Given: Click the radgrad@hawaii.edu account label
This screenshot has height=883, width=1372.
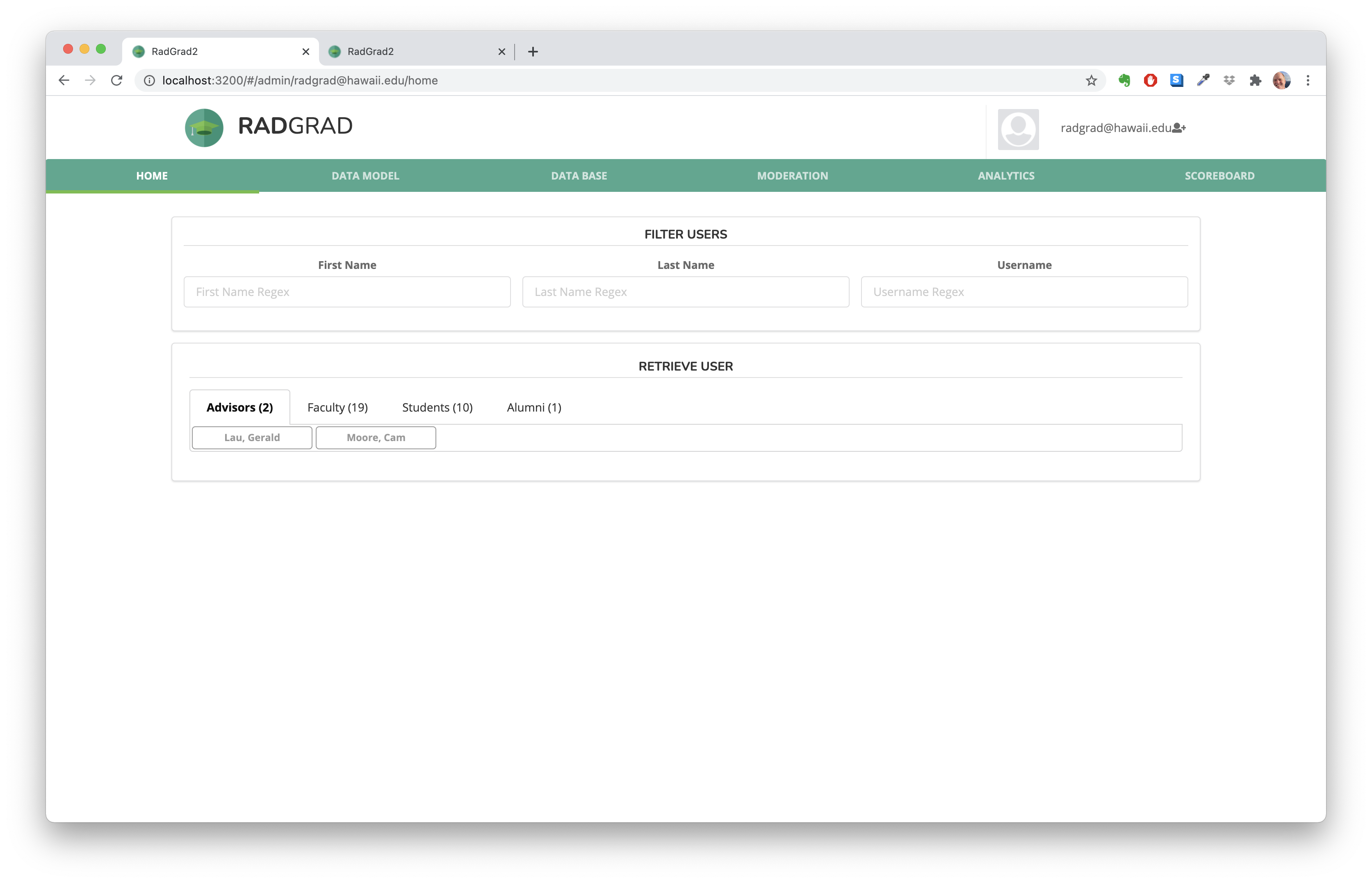Looking at the screenshot, I should pyautogui.click(x=1116, y=128).
